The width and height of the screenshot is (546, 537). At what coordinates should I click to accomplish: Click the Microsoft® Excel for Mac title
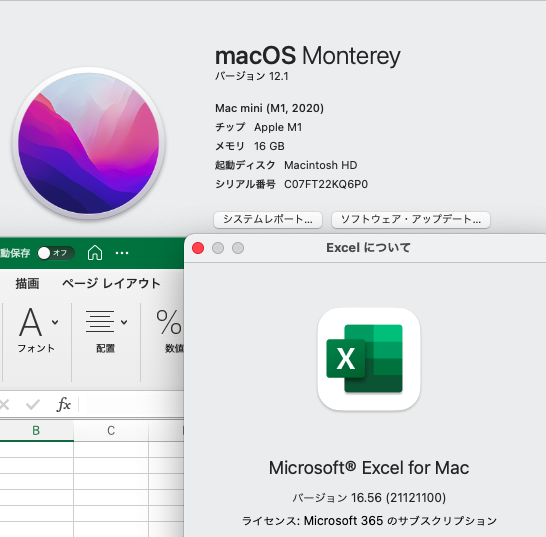point(369,468)
